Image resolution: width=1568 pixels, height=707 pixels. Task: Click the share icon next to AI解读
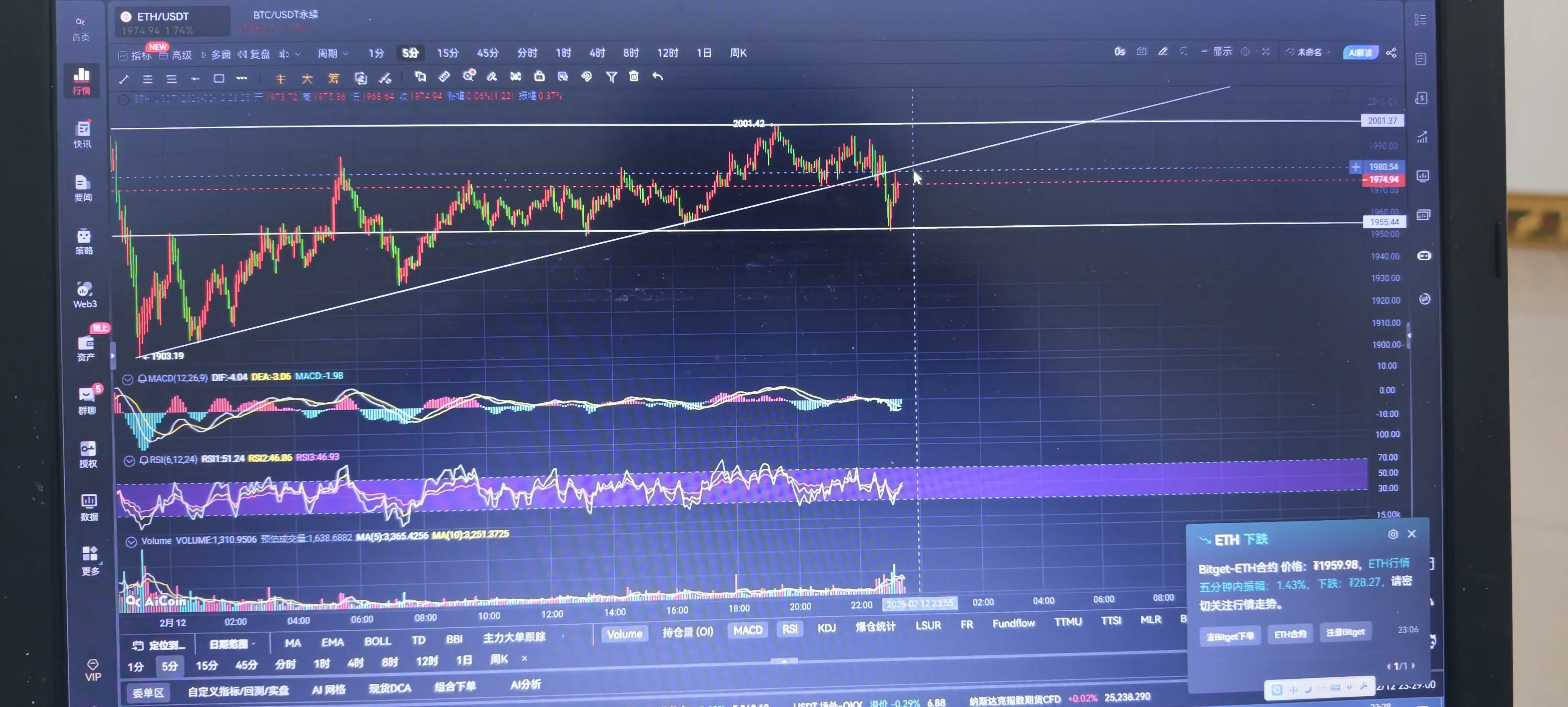(x=1392, y=53)
